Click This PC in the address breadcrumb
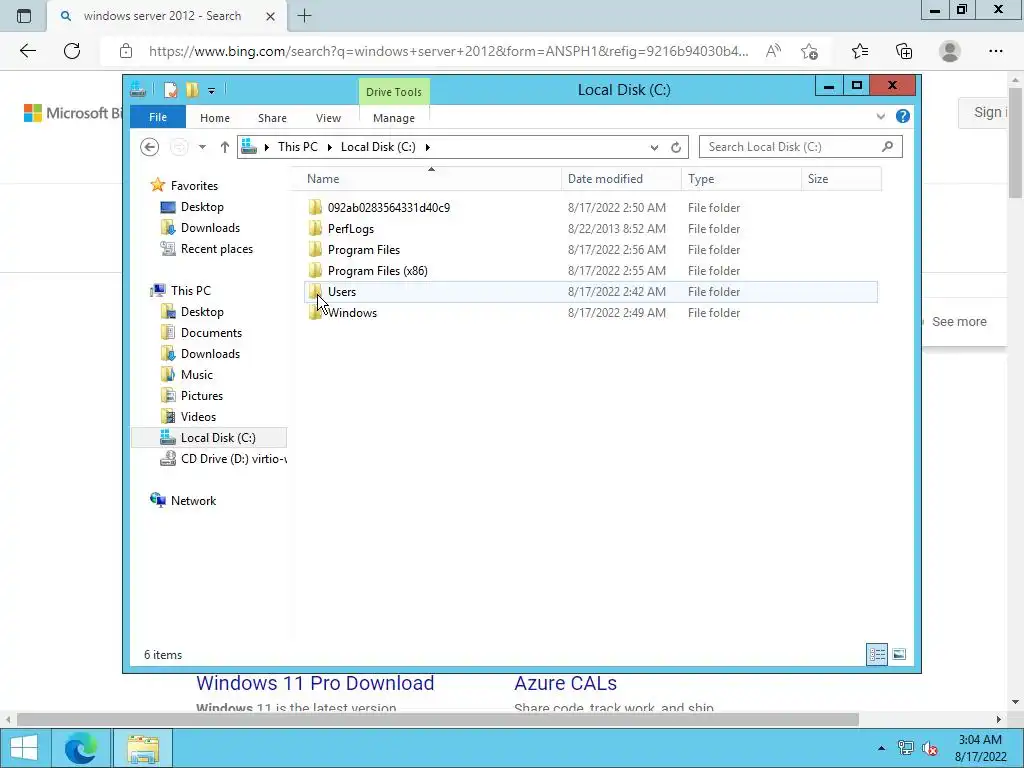 (298, 147)
